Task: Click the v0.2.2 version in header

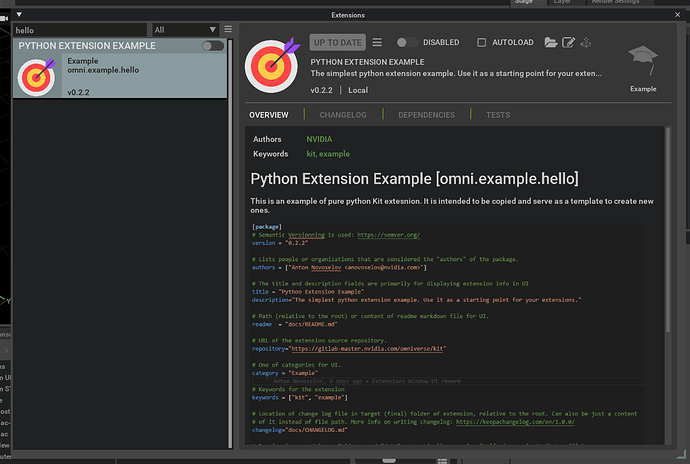Action: tap(321, 90)
